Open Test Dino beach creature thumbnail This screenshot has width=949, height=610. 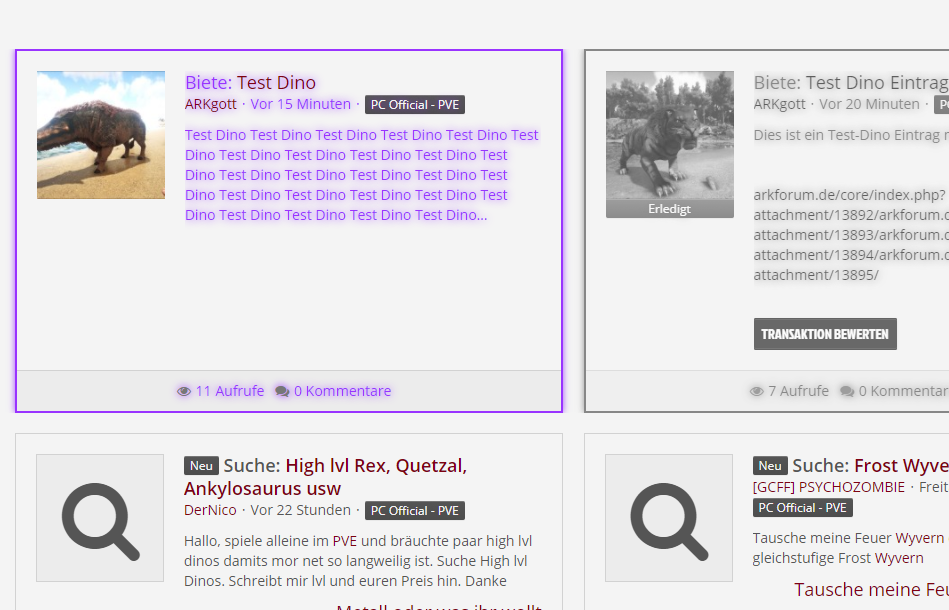101,135
